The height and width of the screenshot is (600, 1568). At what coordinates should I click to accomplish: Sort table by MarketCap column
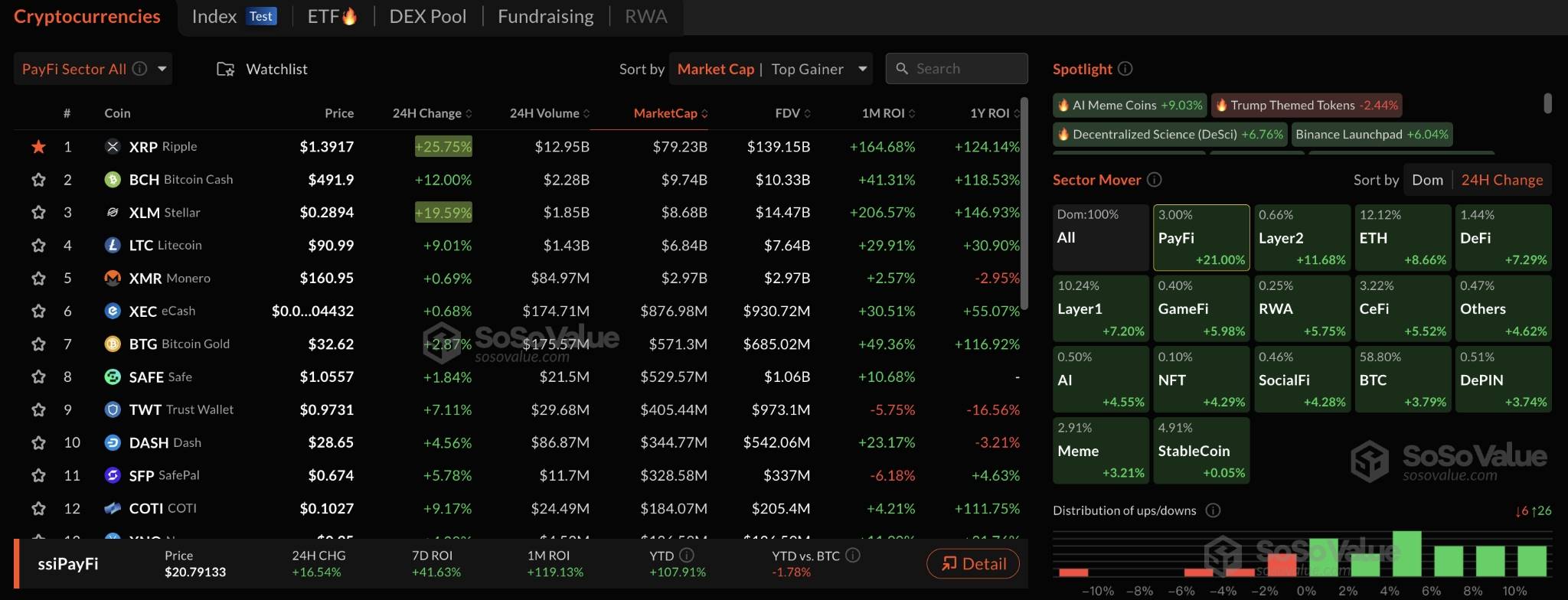click(671, 113)
